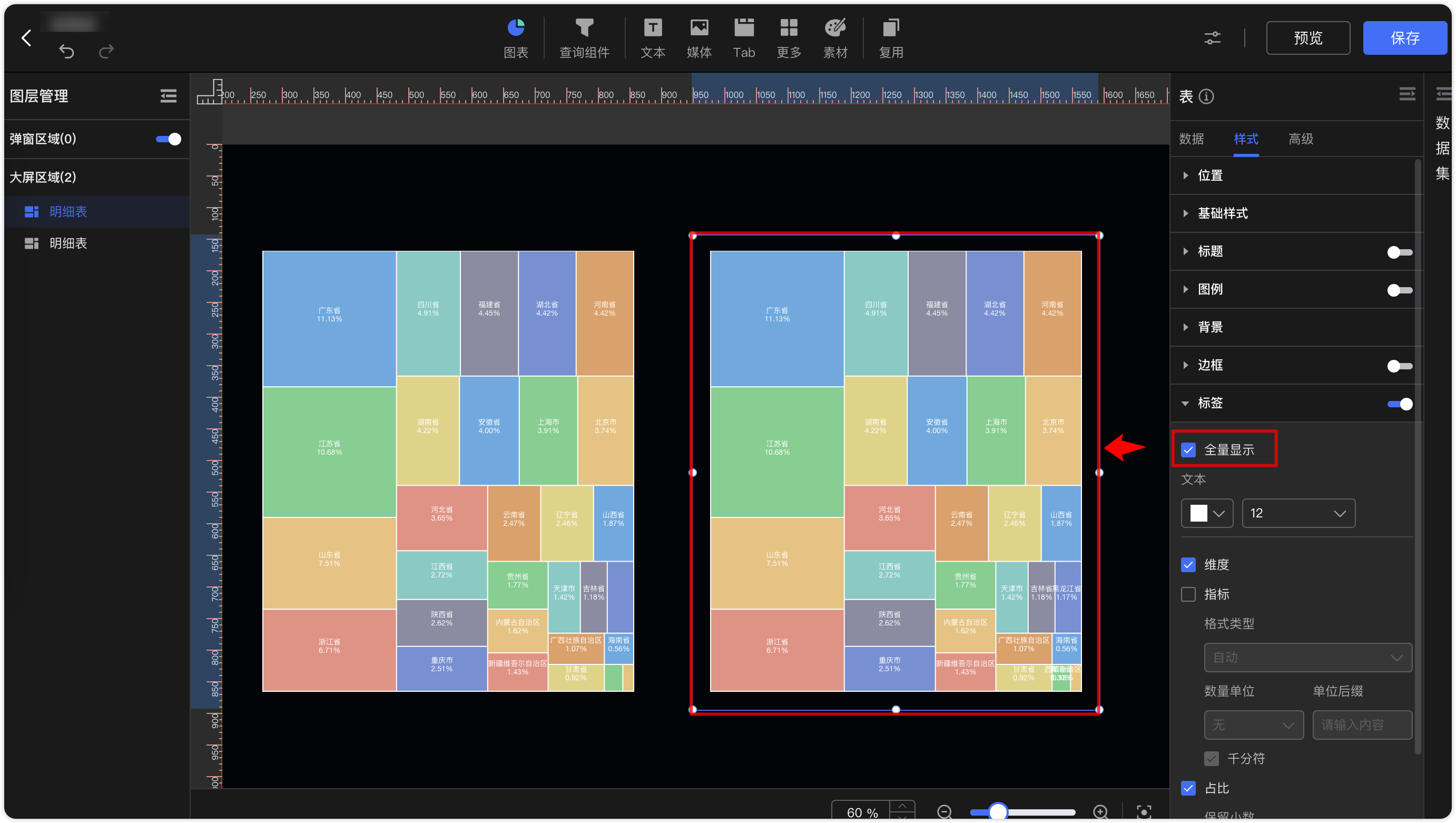Image resolution: width=1456 pixels, height=823 pixels.
Task: Click 广东省 block in the left treemap
Action: click(329, 318)
